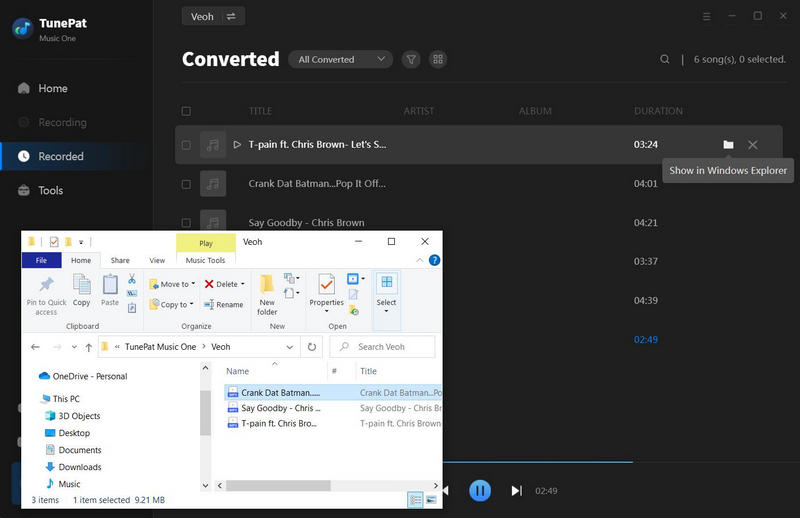Open the Veoh source switcher
This screenshot has width=800, height=518.
coord(213,16)
